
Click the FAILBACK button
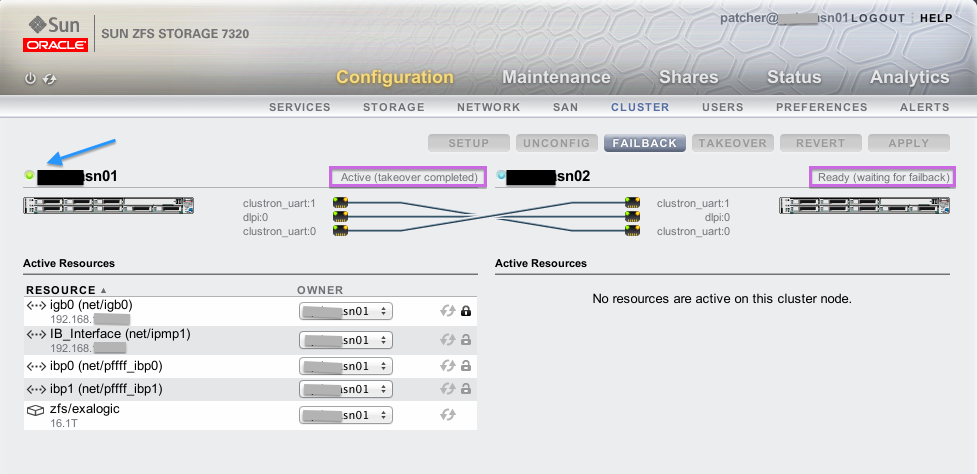645,143
